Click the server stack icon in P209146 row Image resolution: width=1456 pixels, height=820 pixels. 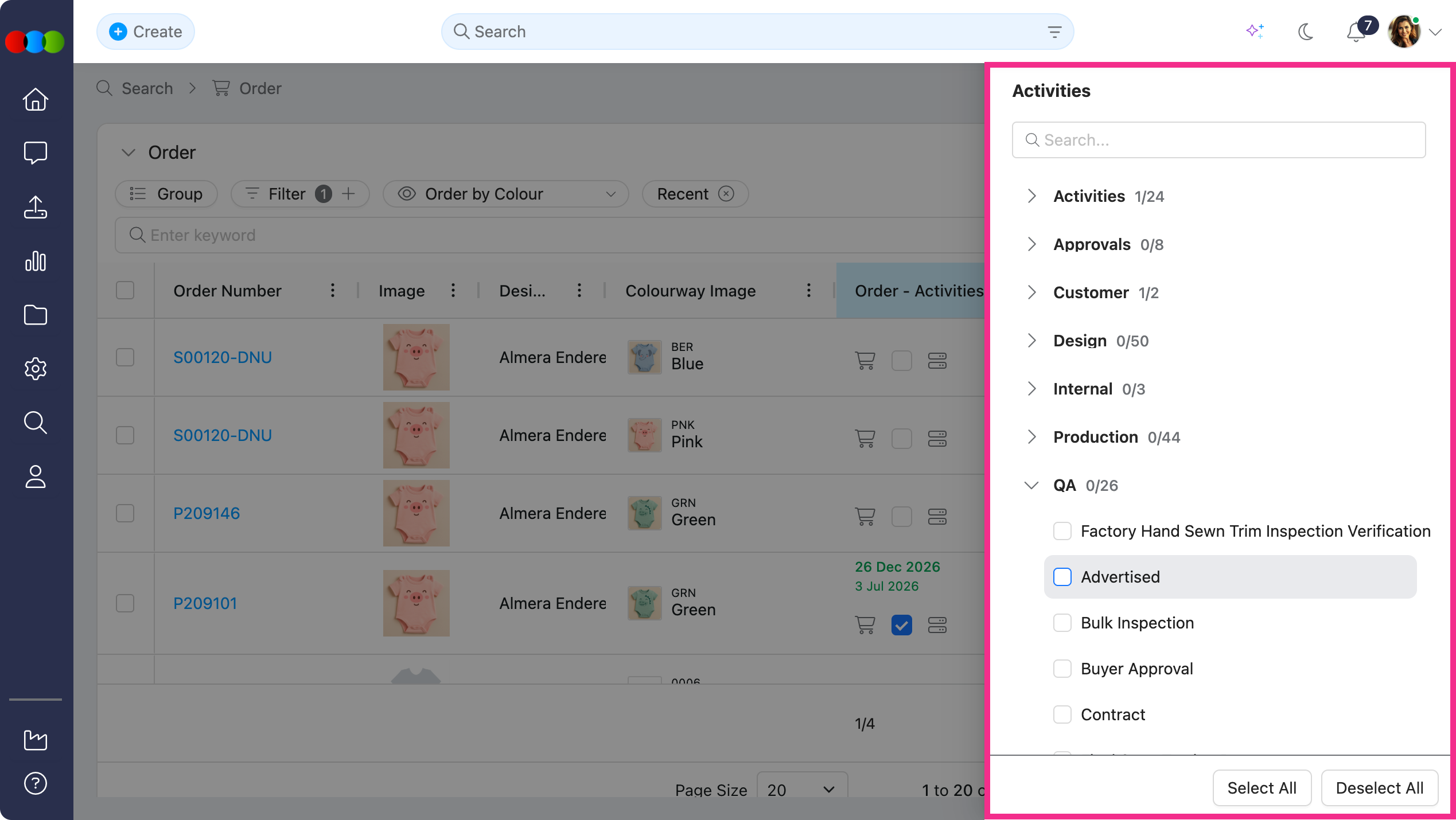[937, 517]
